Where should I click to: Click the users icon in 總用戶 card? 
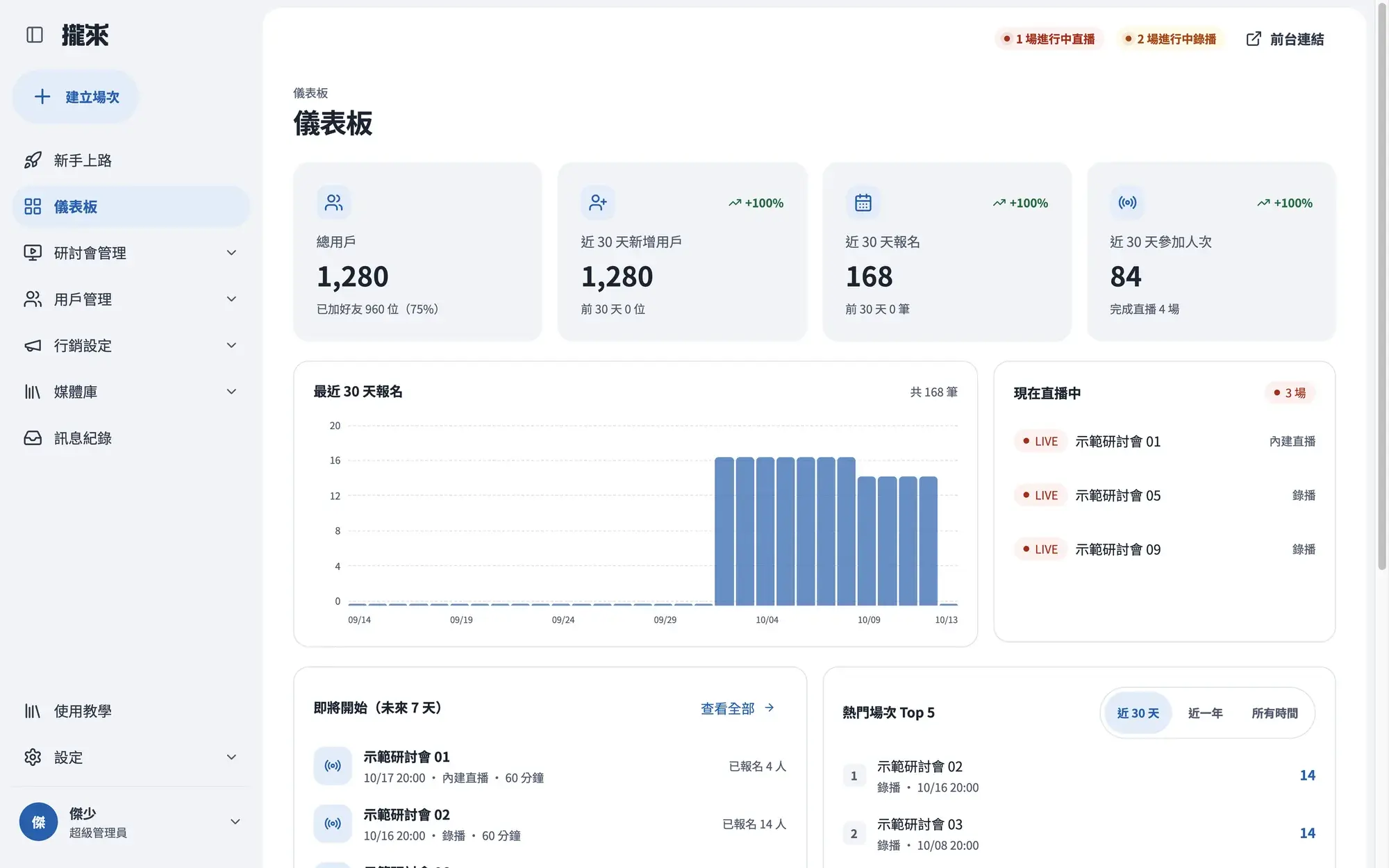point(333,202)
